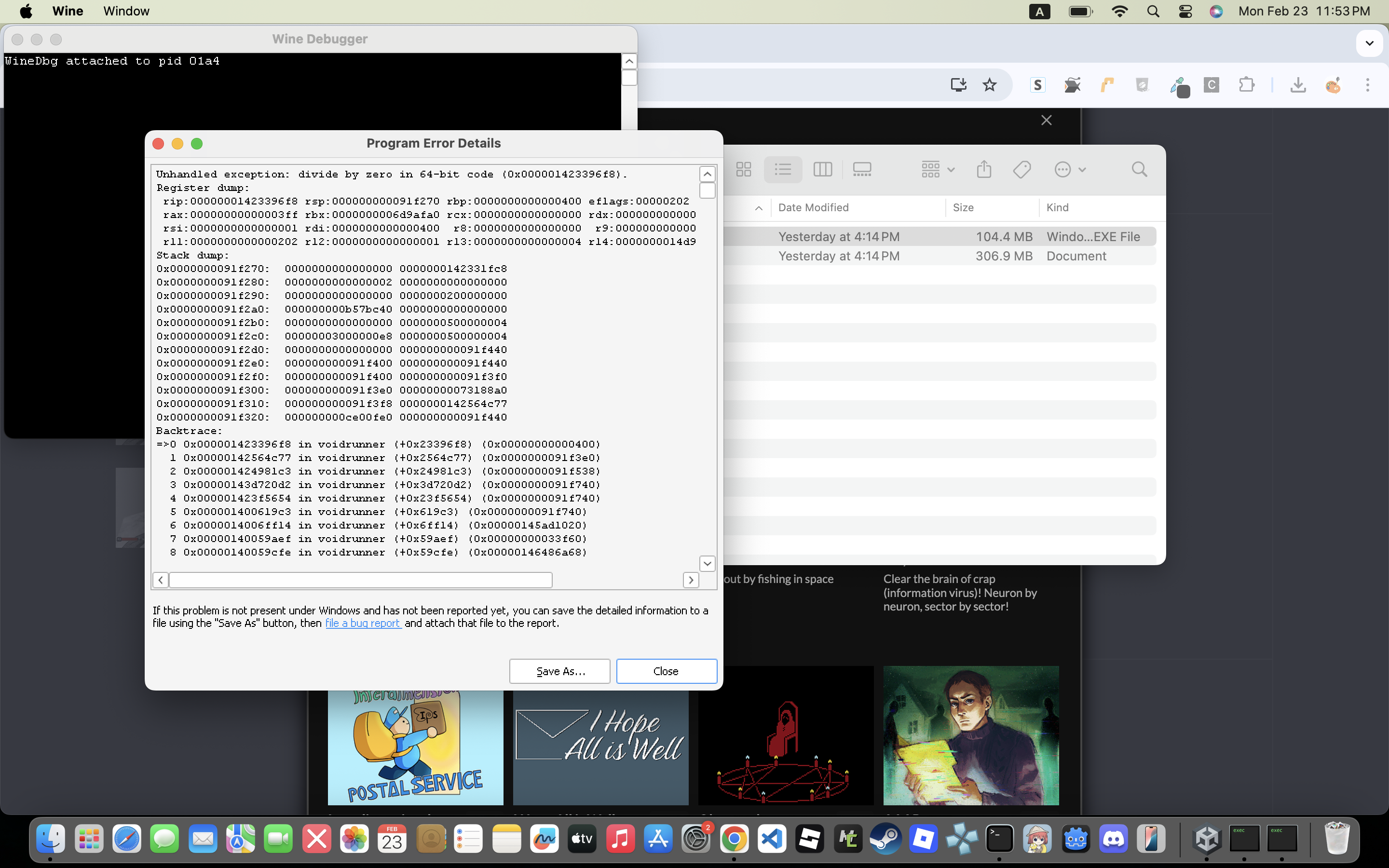
Task: Open the Window menu
Action: (x=126, y=11)
